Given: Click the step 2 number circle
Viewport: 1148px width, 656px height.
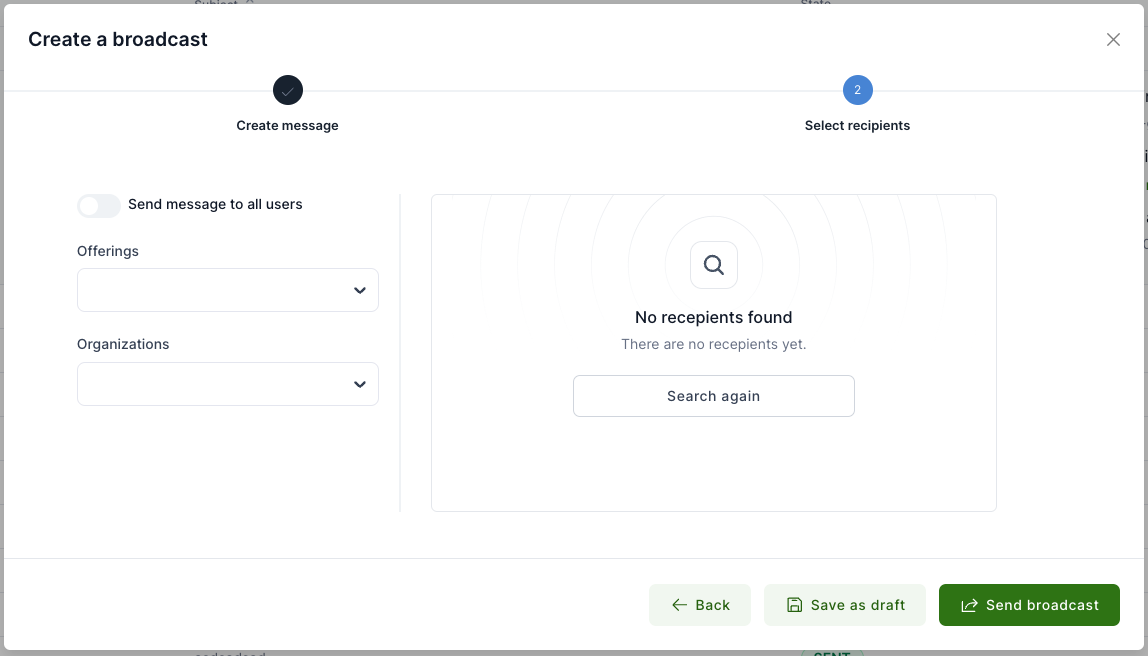Looking at the screenshot, I should point(857,91).
